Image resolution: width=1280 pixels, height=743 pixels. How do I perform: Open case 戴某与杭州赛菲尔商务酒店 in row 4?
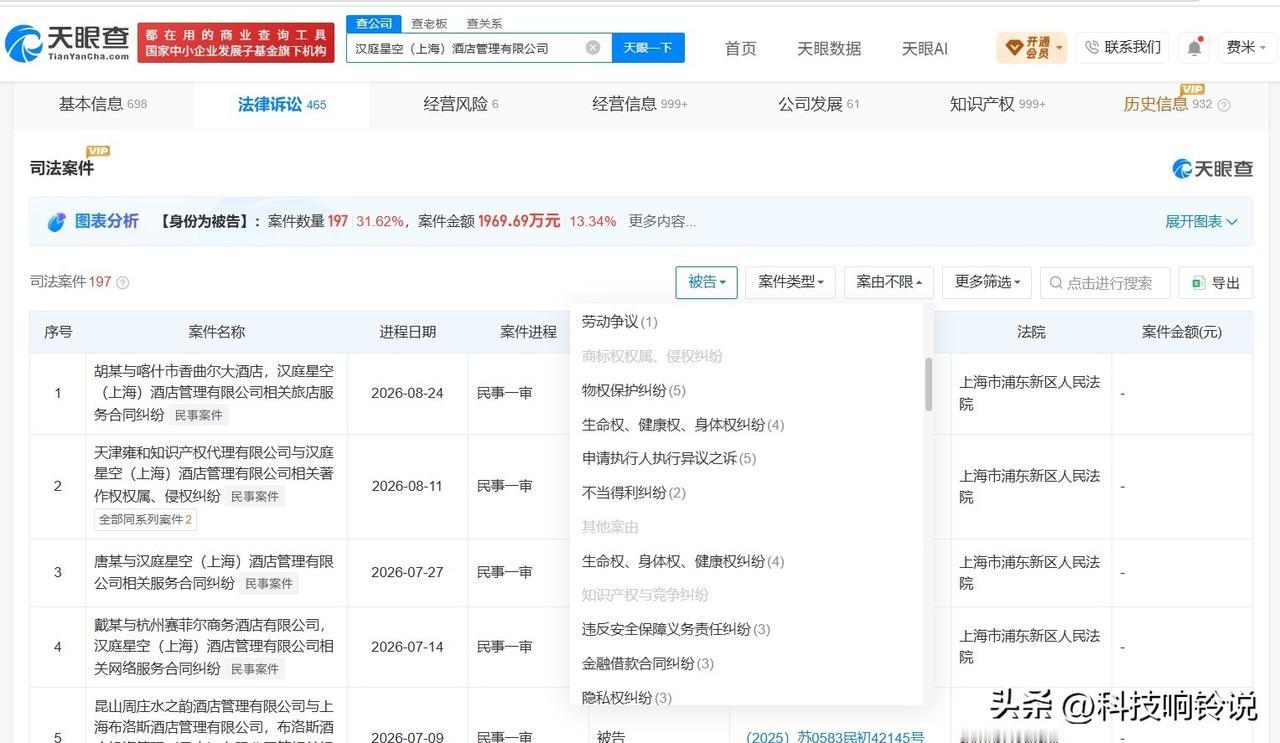coord(214,646)
